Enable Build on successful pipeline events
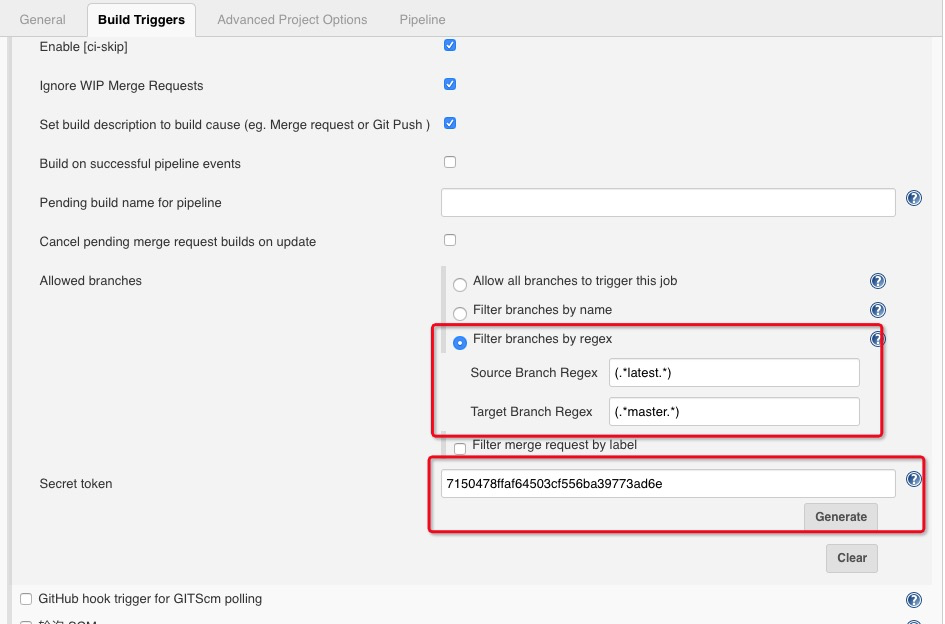Screen dimensions: 945x624 450,162
